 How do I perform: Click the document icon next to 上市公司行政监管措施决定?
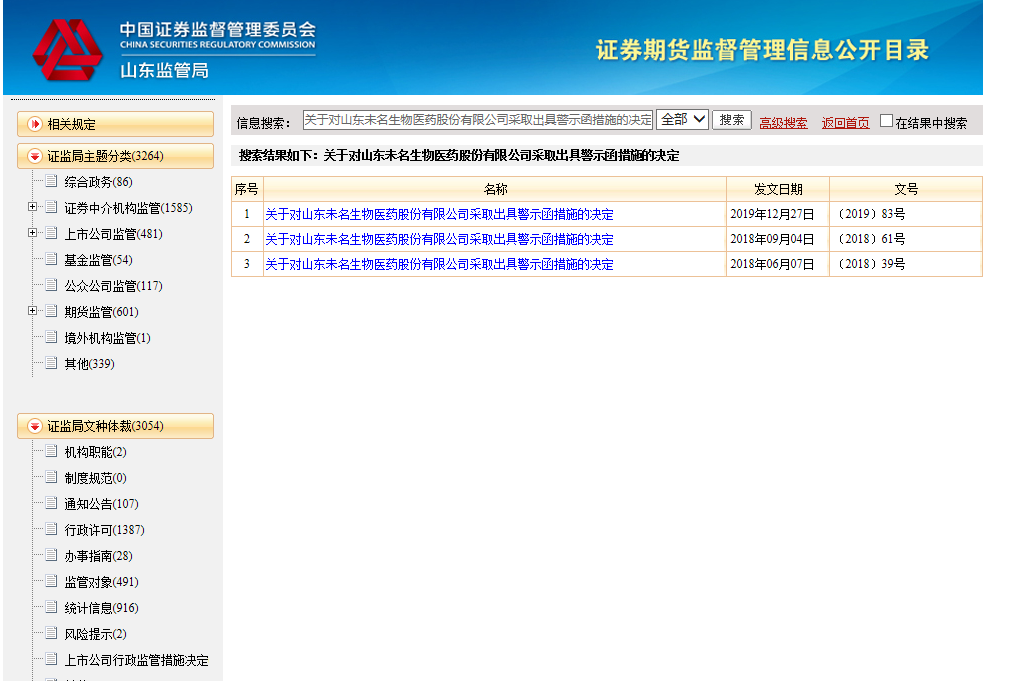pos(51,659)
